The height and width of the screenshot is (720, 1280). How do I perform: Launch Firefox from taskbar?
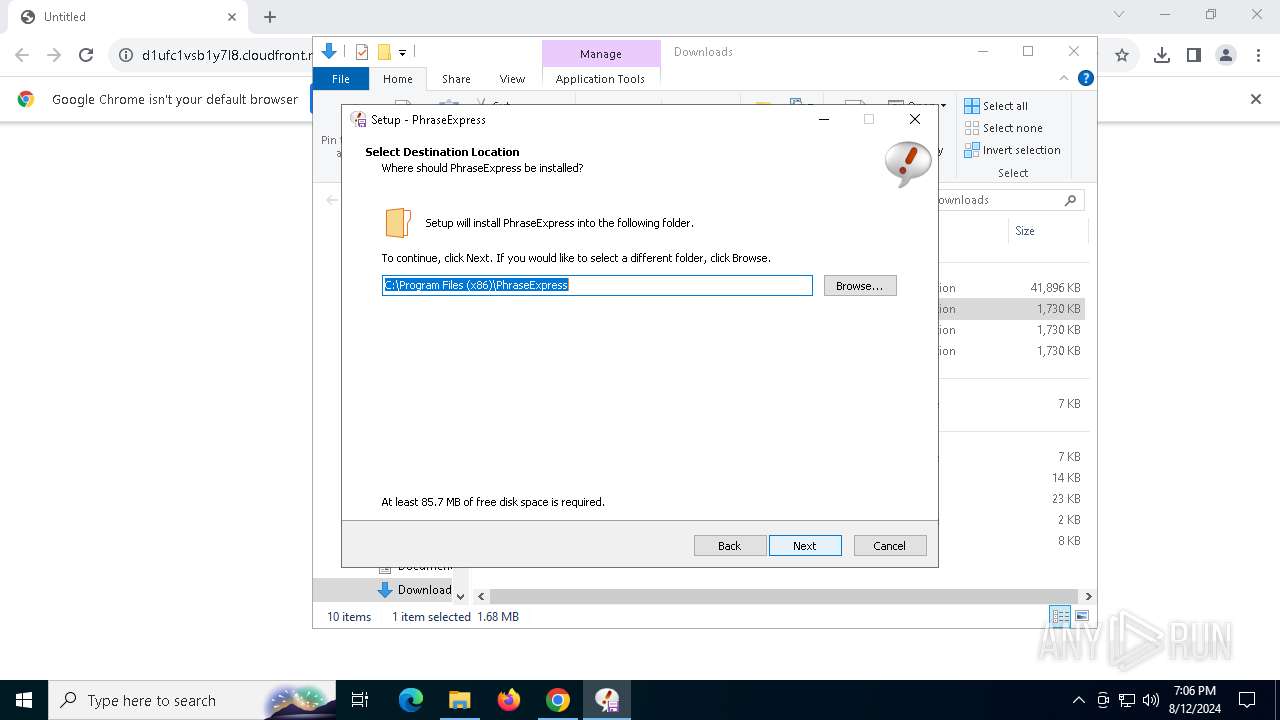point(509,700)
